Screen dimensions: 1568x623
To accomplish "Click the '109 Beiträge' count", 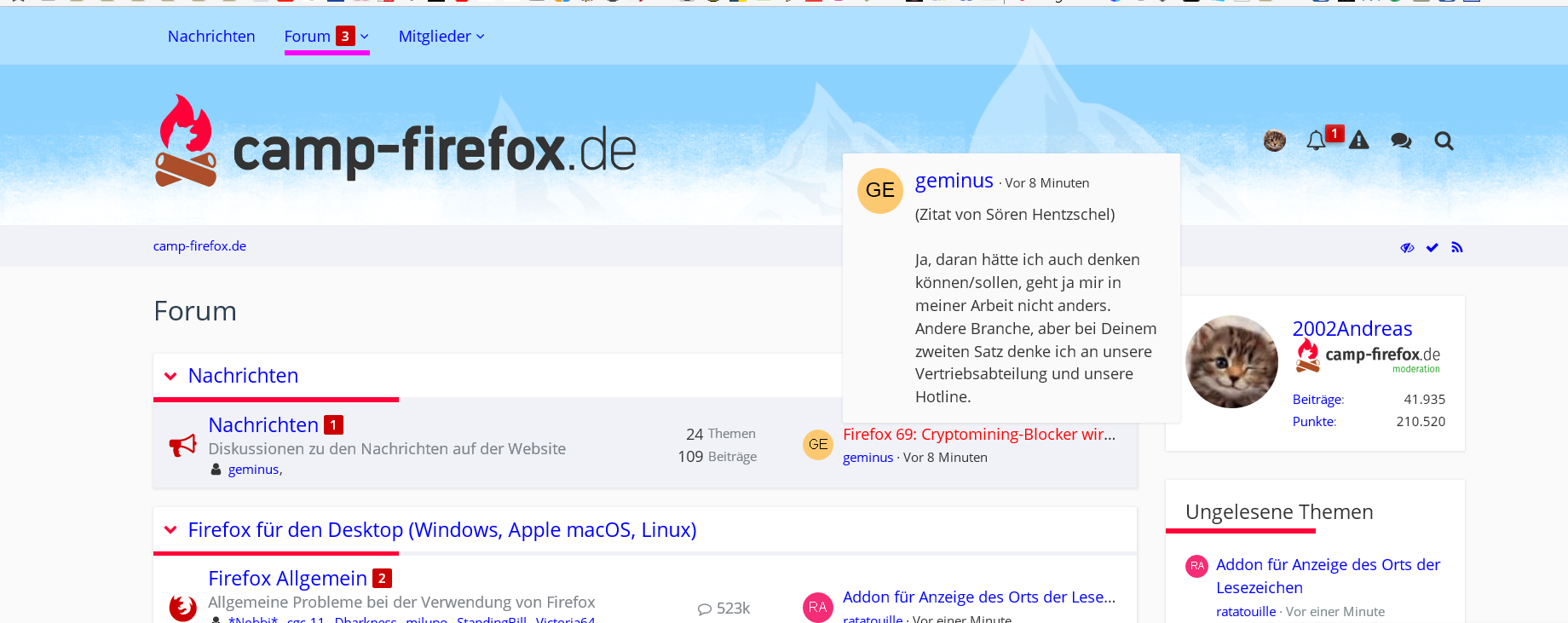I will click(x=718, y=457).
